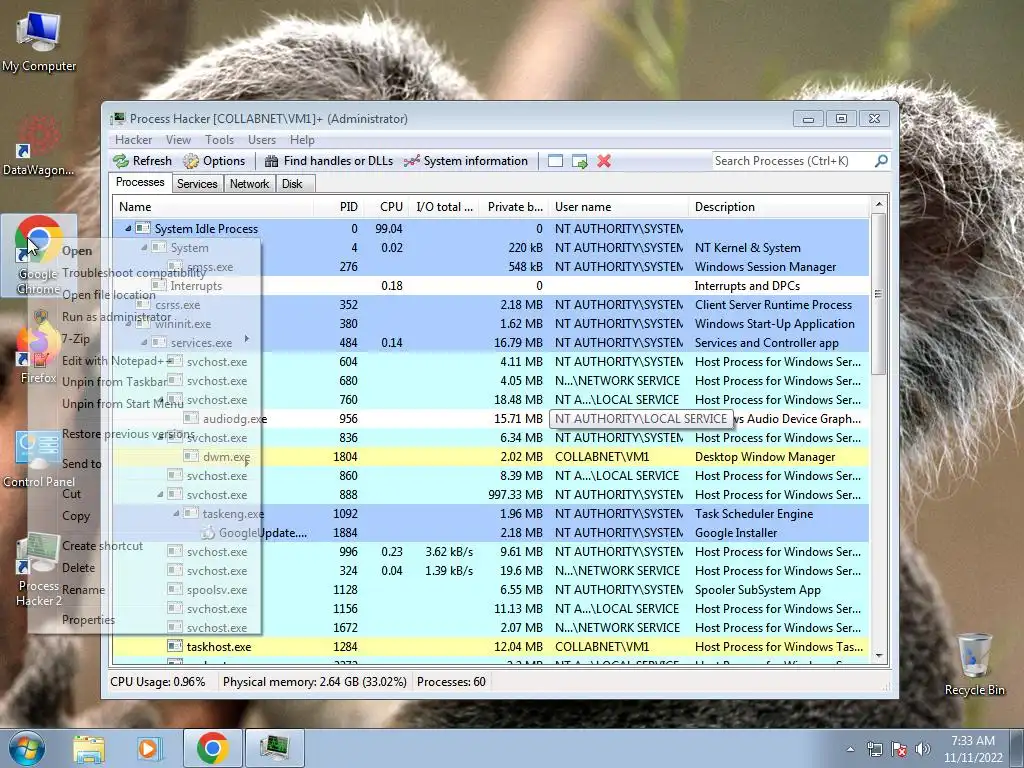Sort by the PID column header

coord(339,207)
